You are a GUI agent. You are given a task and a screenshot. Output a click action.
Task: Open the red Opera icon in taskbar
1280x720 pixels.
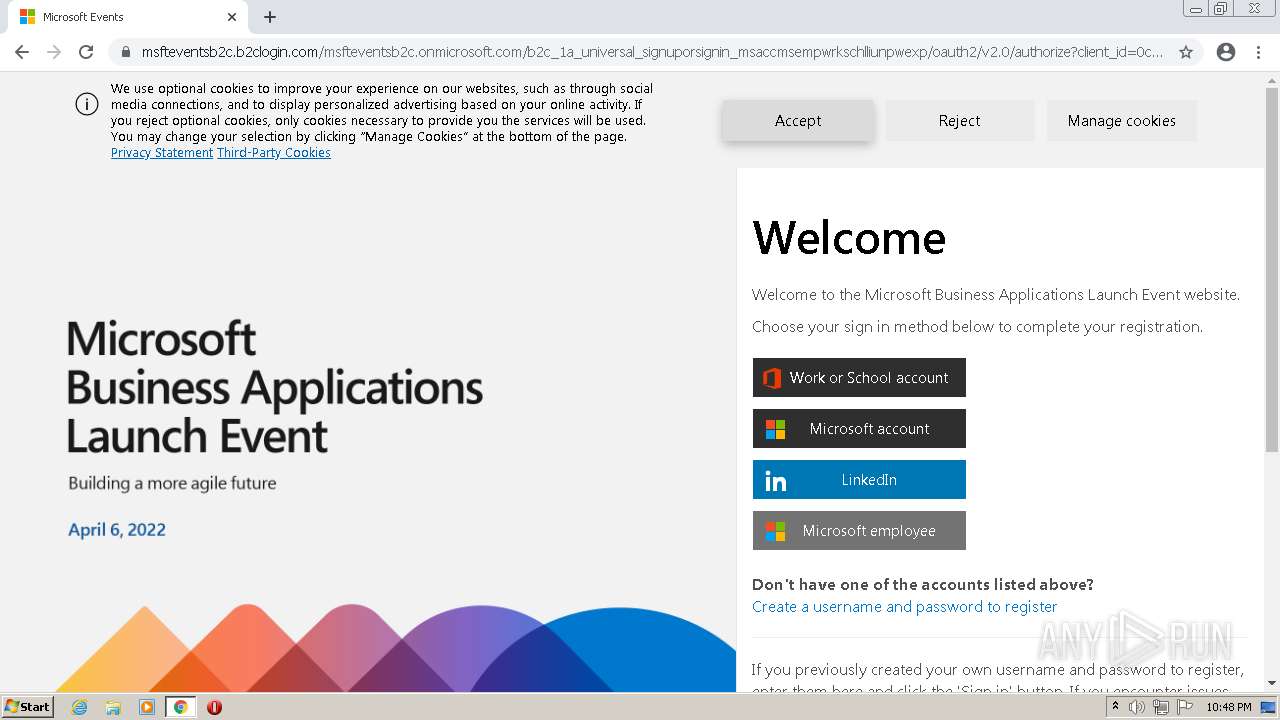pyautogui.click(x=214, y=707)
